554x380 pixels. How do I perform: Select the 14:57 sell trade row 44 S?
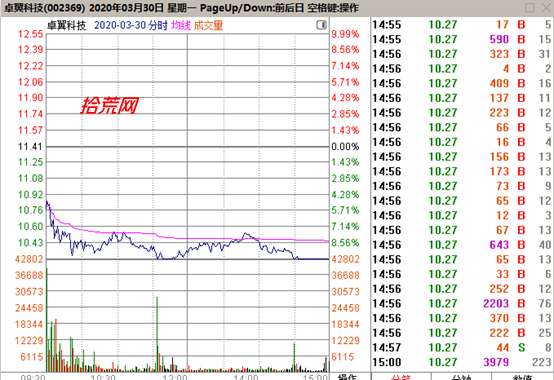pyautogui.click(x=462, y=348)
